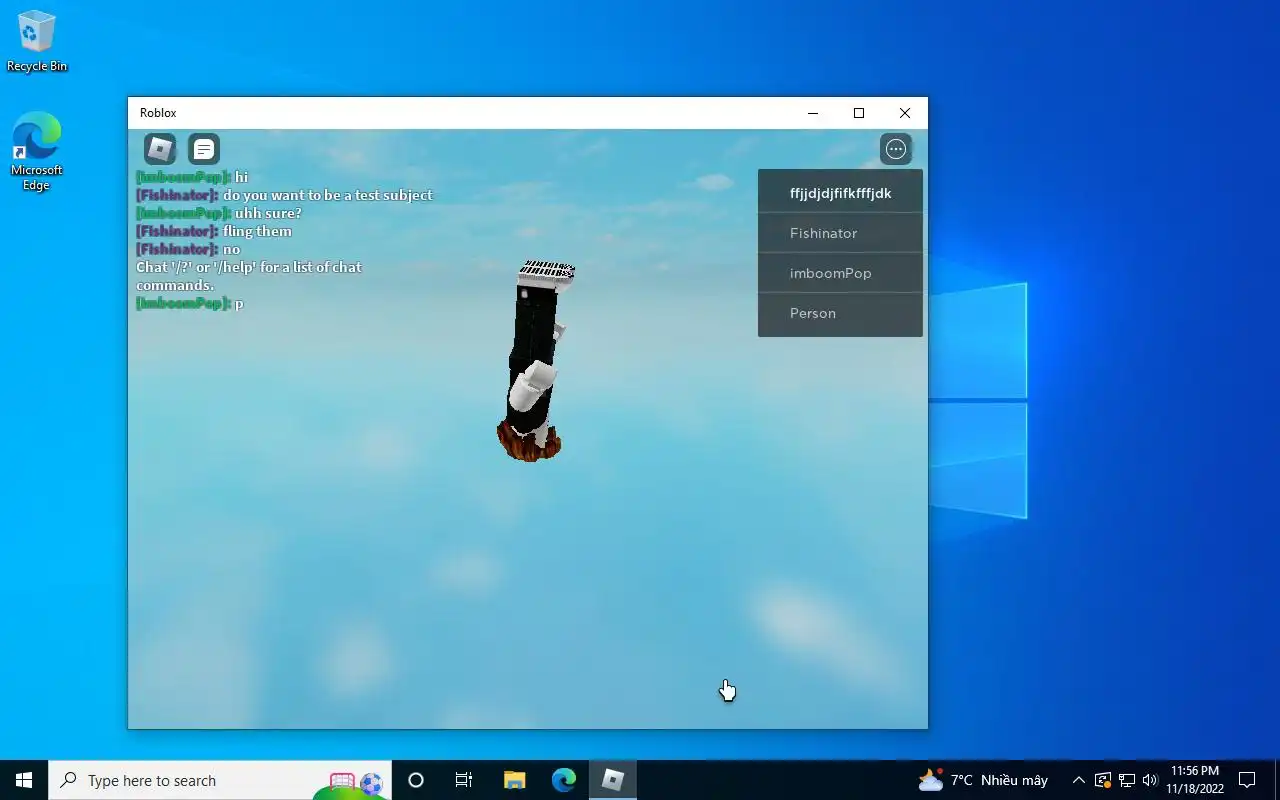The height and width of the screenshot is (800, 1280).
Task: Launch Microsoft Edge from the taskbar
Action: point(564,780)
